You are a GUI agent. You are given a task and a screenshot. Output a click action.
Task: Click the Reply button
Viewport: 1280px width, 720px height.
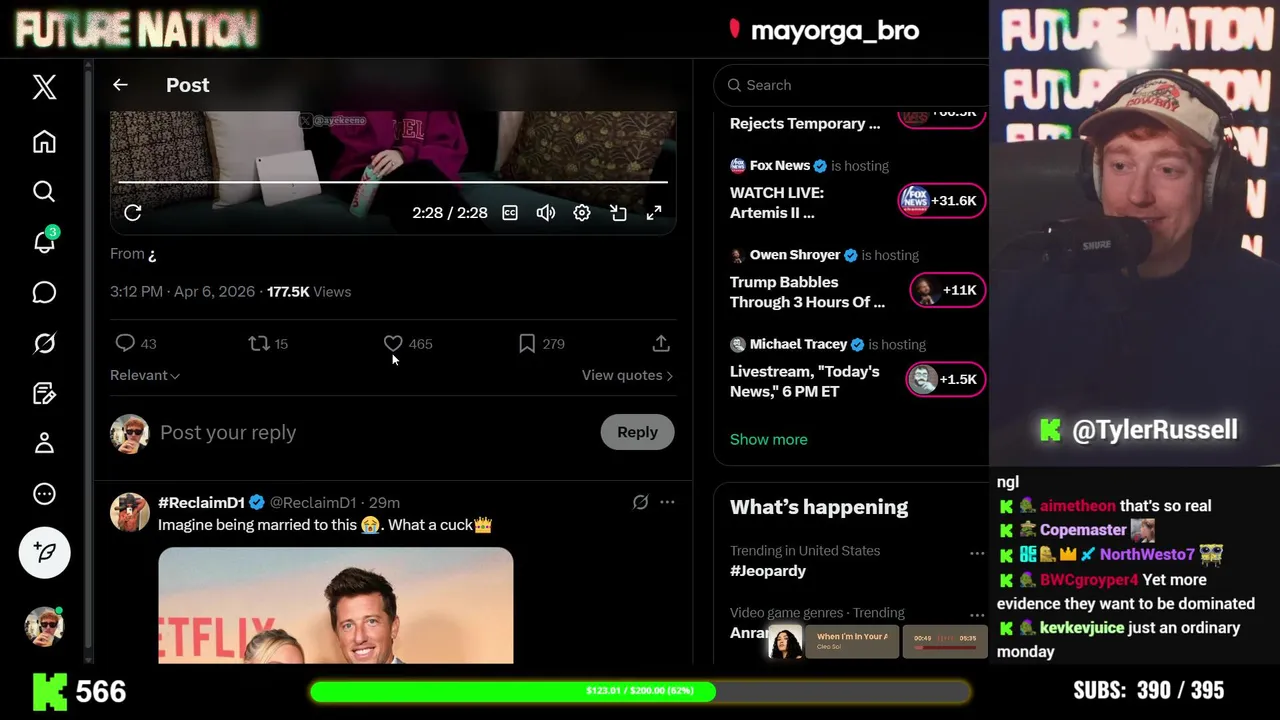click(x=637, y=432)
